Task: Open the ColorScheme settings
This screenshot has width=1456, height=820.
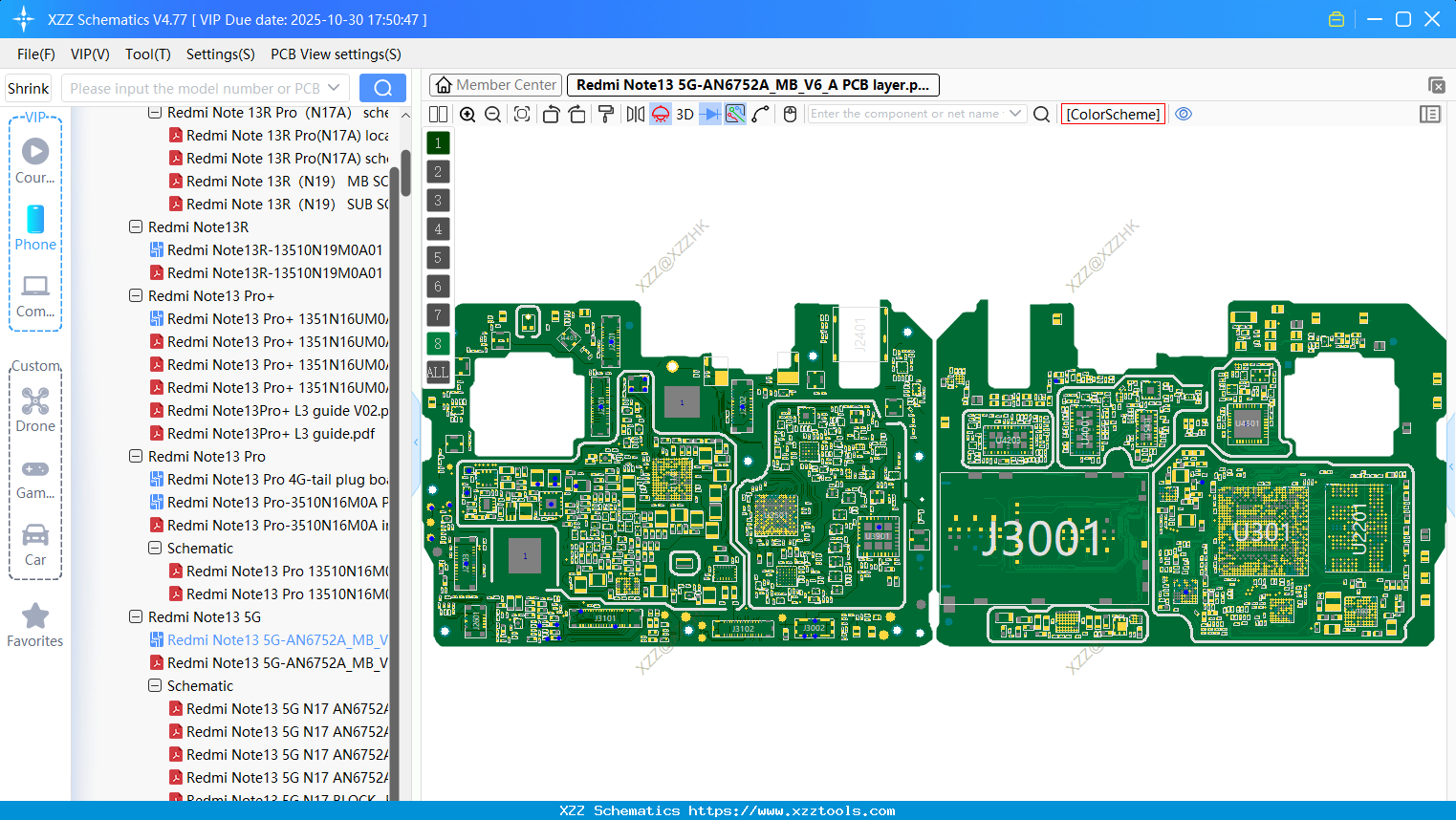Action: (x=1113, y=114)
